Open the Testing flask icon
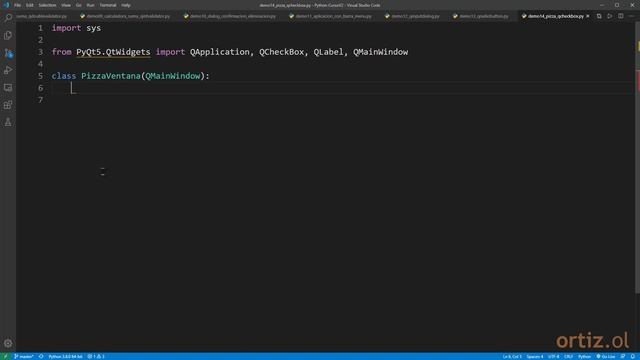The height and width of the screenshot is (360, 640). (x=8, y=122)
